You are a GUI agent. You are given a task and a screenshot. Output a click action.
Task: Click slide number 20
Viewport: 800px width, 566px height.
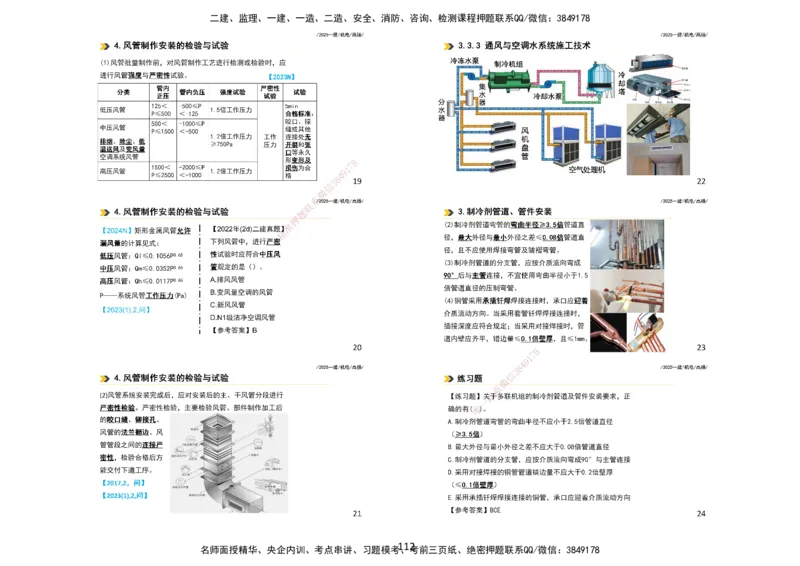click(x=357, y=348)
